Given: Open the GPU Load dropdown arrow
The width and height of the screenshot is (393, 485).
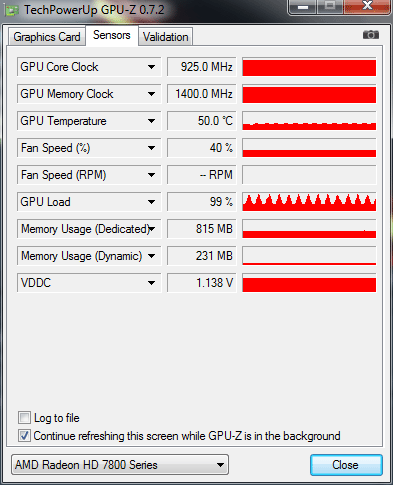Looking at the screenshot, I should click(x=151, y=202).
